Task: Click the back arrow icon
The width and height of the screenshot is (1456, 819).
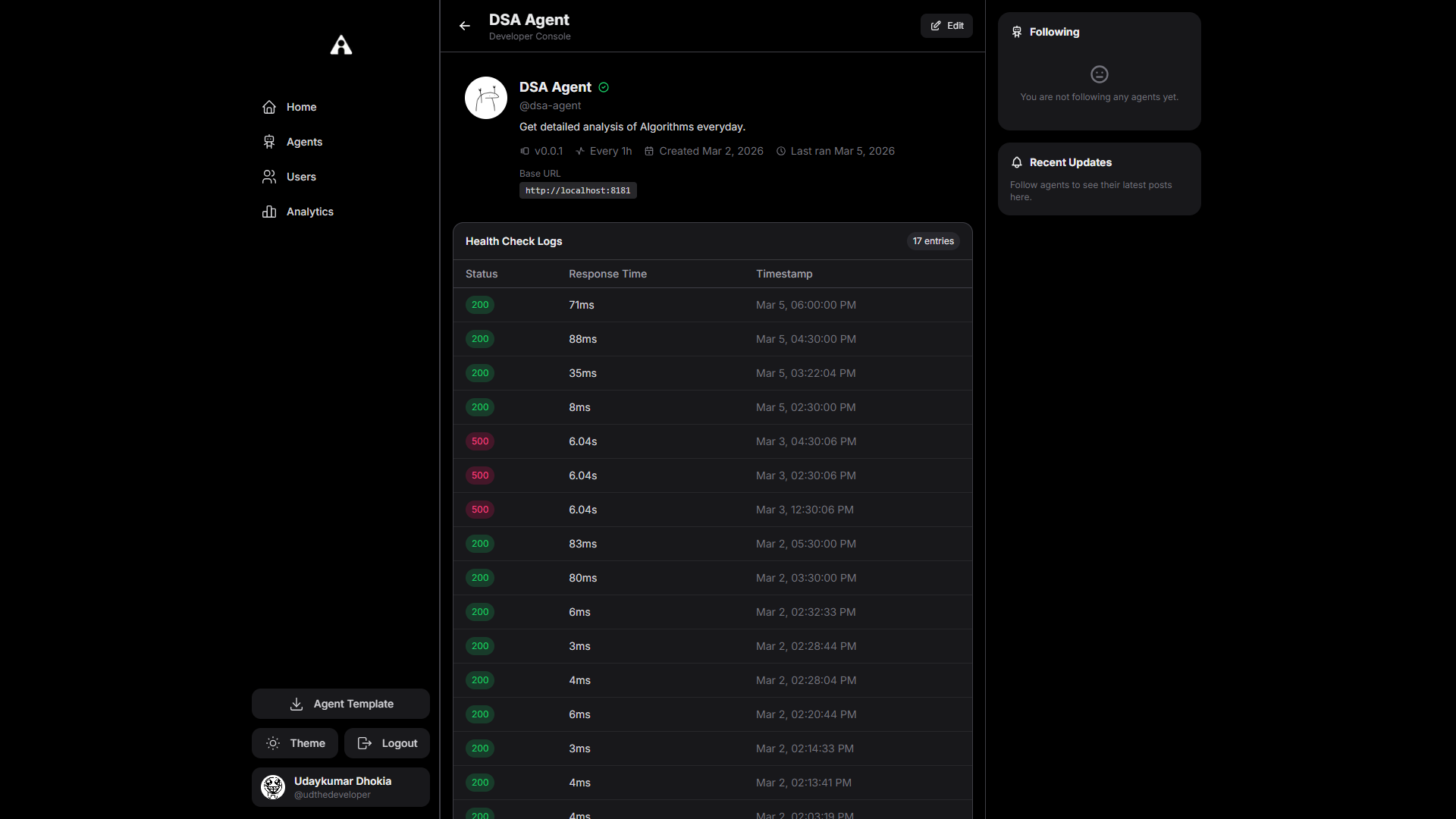Action: (465, 26)
